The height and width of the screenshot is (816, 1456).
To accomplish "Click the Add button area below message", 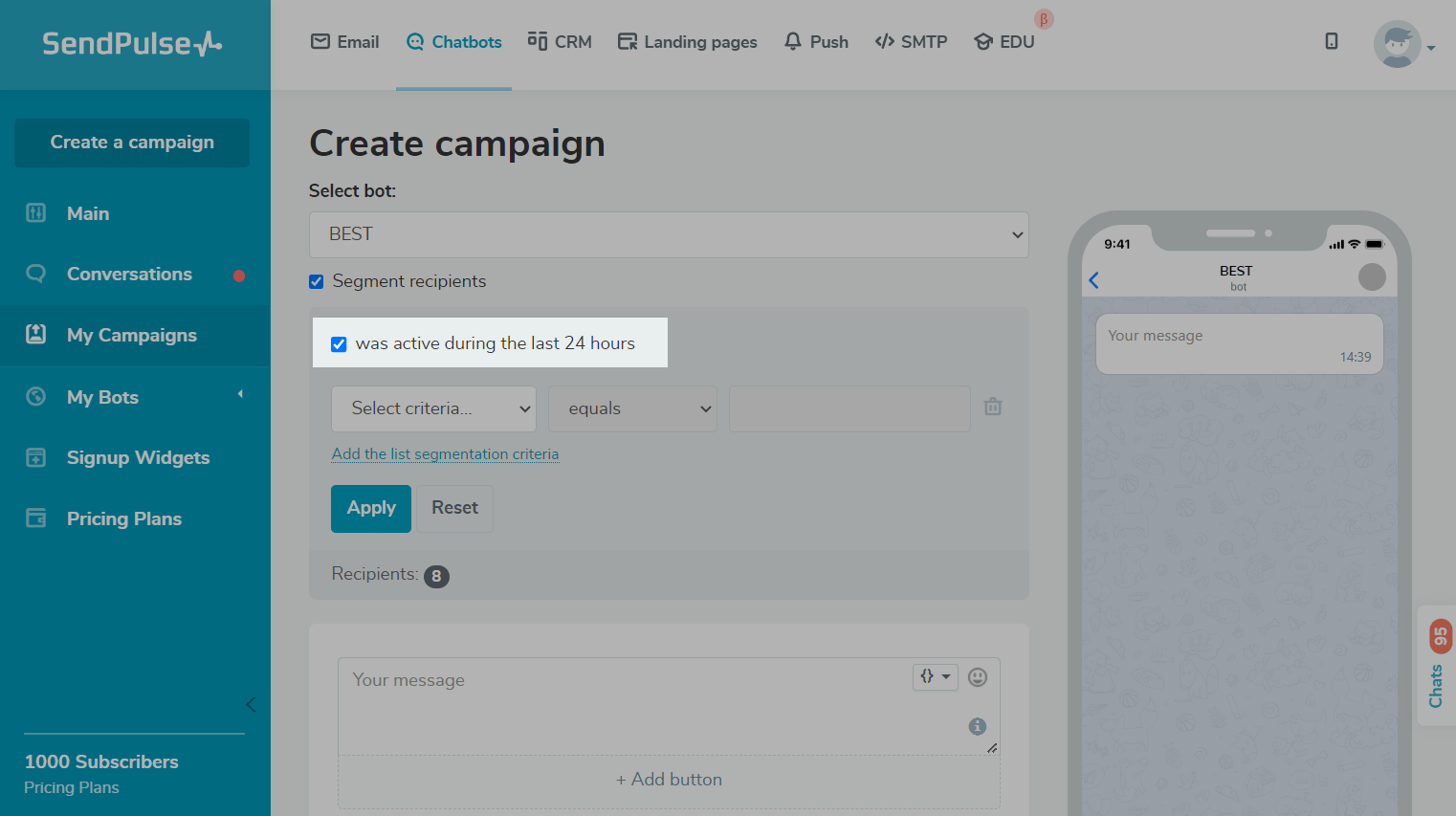I will (669, 780).
